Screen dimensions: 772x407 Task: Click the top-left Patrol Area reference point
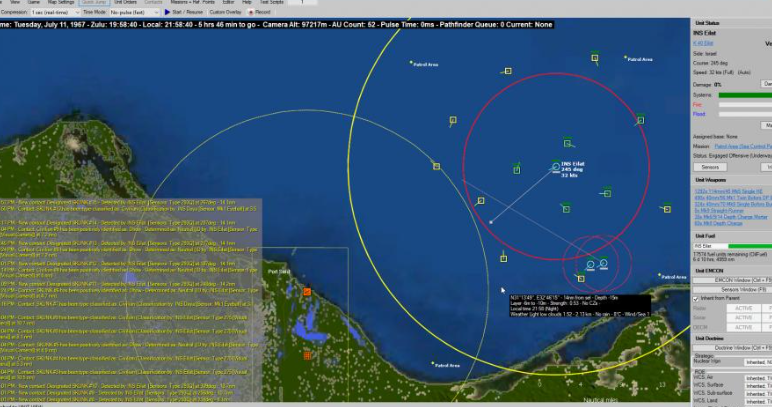pos(411,63)
